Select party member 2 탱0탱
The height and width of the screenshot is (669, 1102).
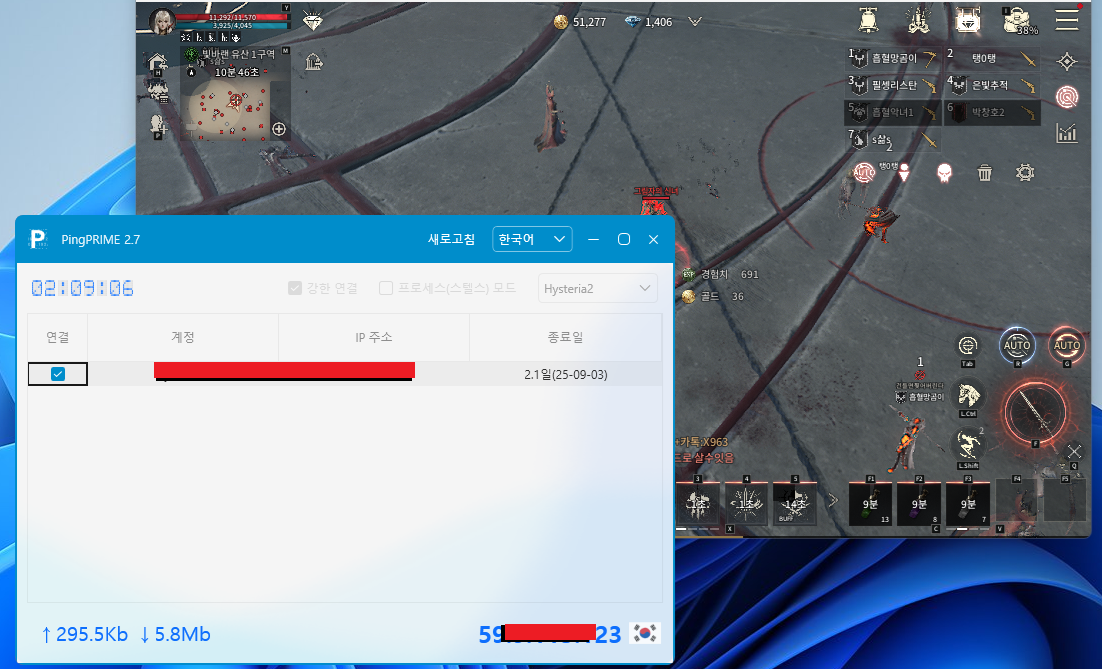click(x=992, y=58)
